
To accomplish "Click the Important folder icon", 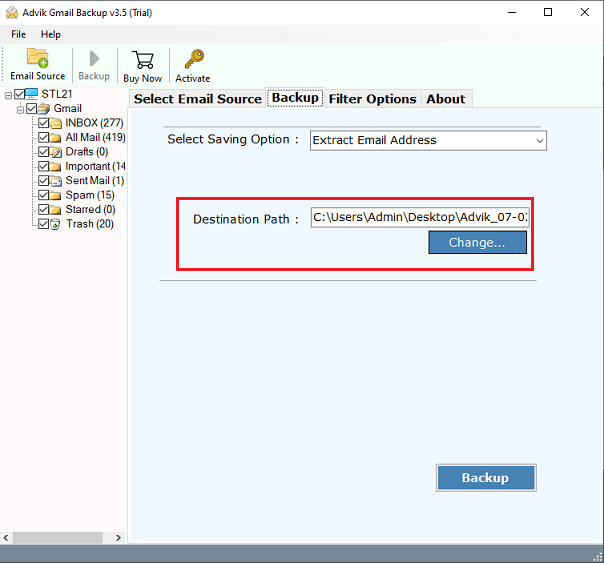I will 55,167.
